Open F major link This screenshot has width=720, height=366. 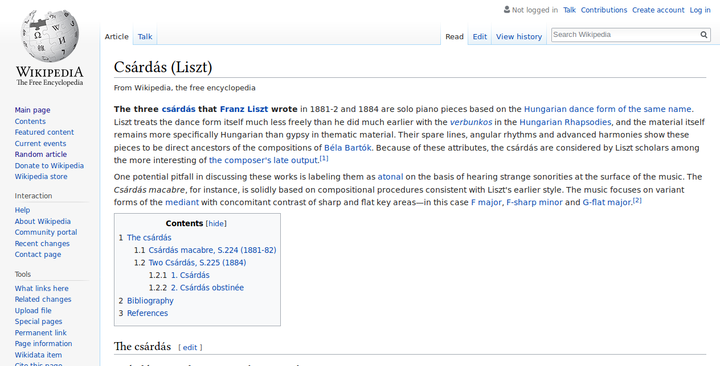[486, 203]
